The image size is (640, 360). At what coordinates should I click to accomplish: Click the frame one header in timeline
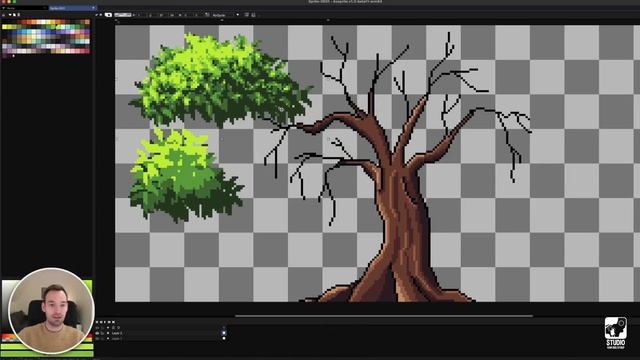[x=224, y=327]
